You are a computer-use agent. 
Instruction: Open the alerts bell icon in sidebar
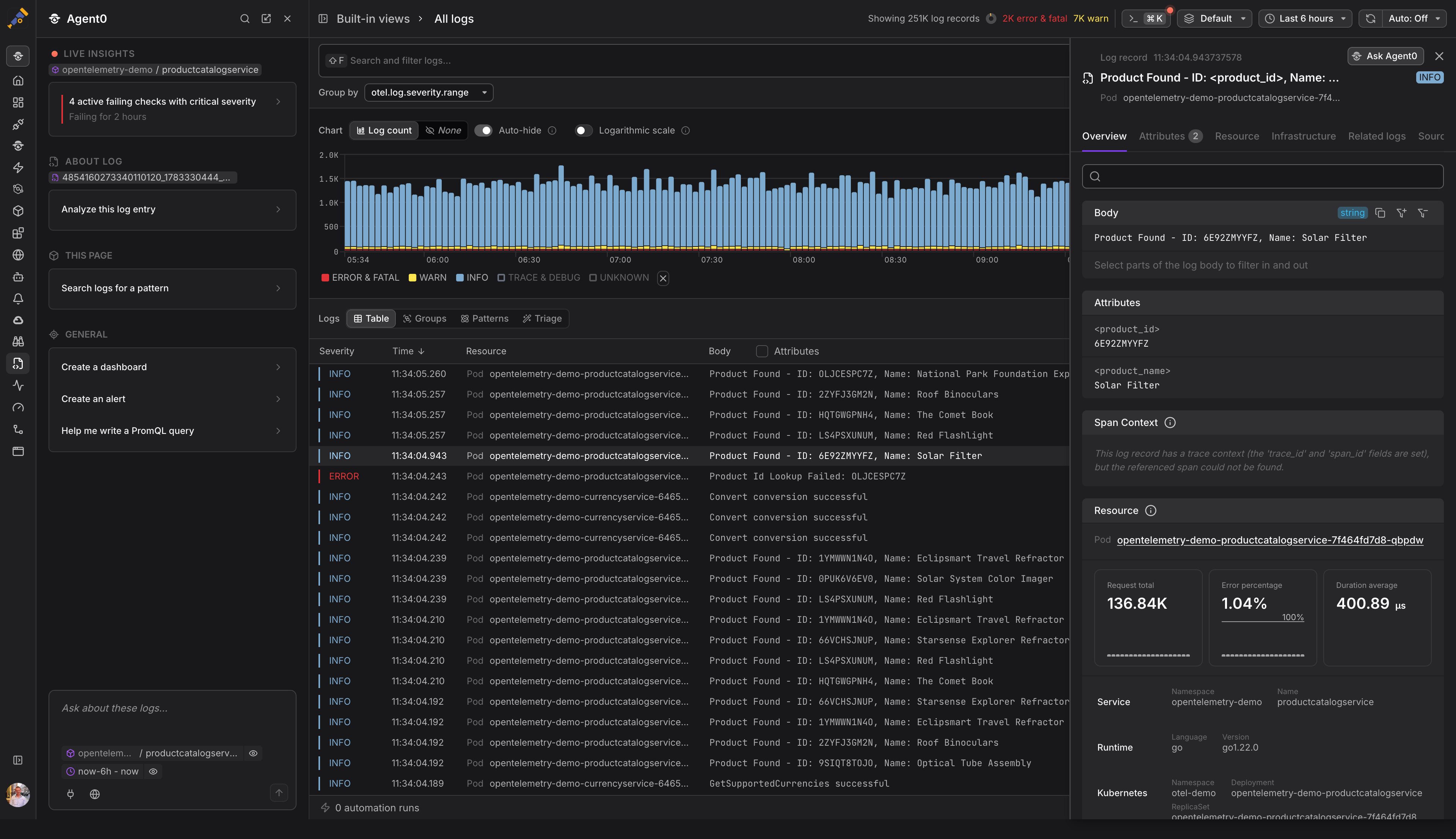18,299
